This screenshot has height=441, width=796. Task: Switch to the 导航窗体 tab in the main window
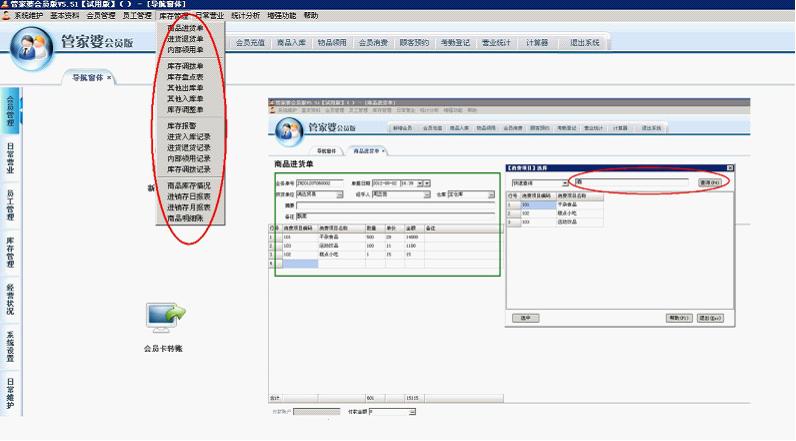click(87, 78)
